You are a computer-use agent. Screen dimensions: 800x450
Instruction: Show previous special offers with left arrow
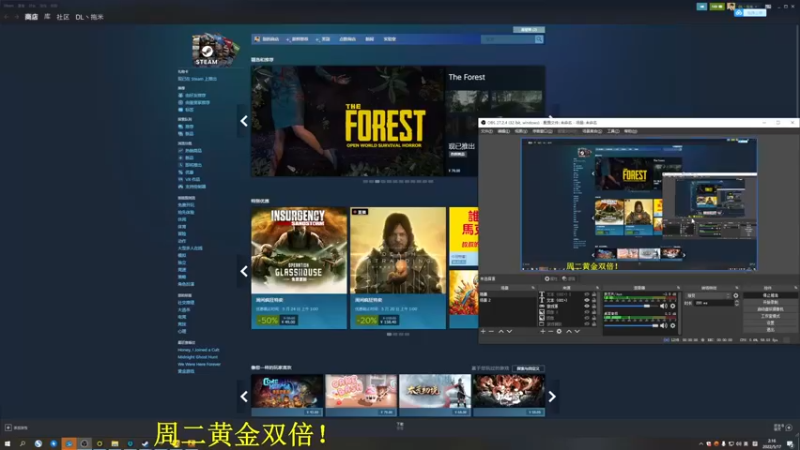pos(244,271)
